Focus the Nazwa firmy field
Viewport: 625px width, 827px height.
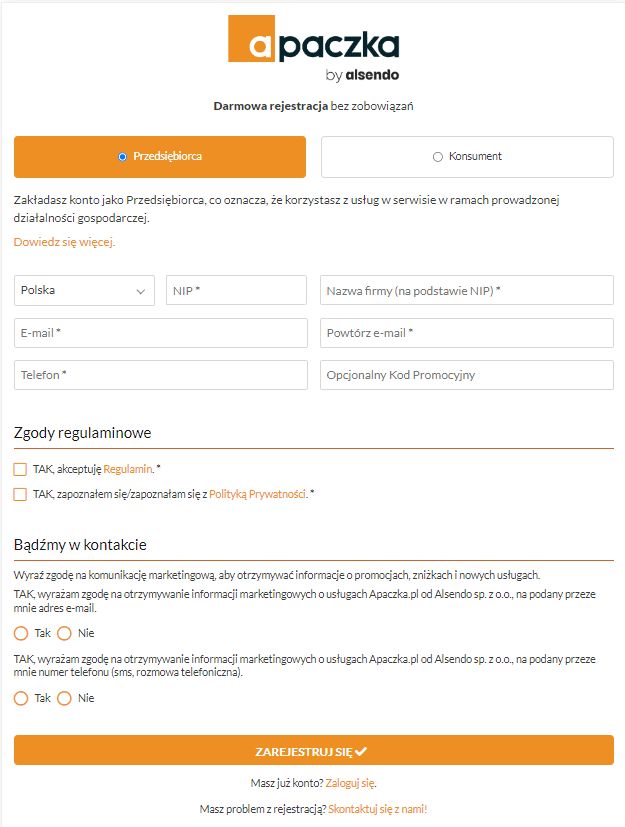466,290
